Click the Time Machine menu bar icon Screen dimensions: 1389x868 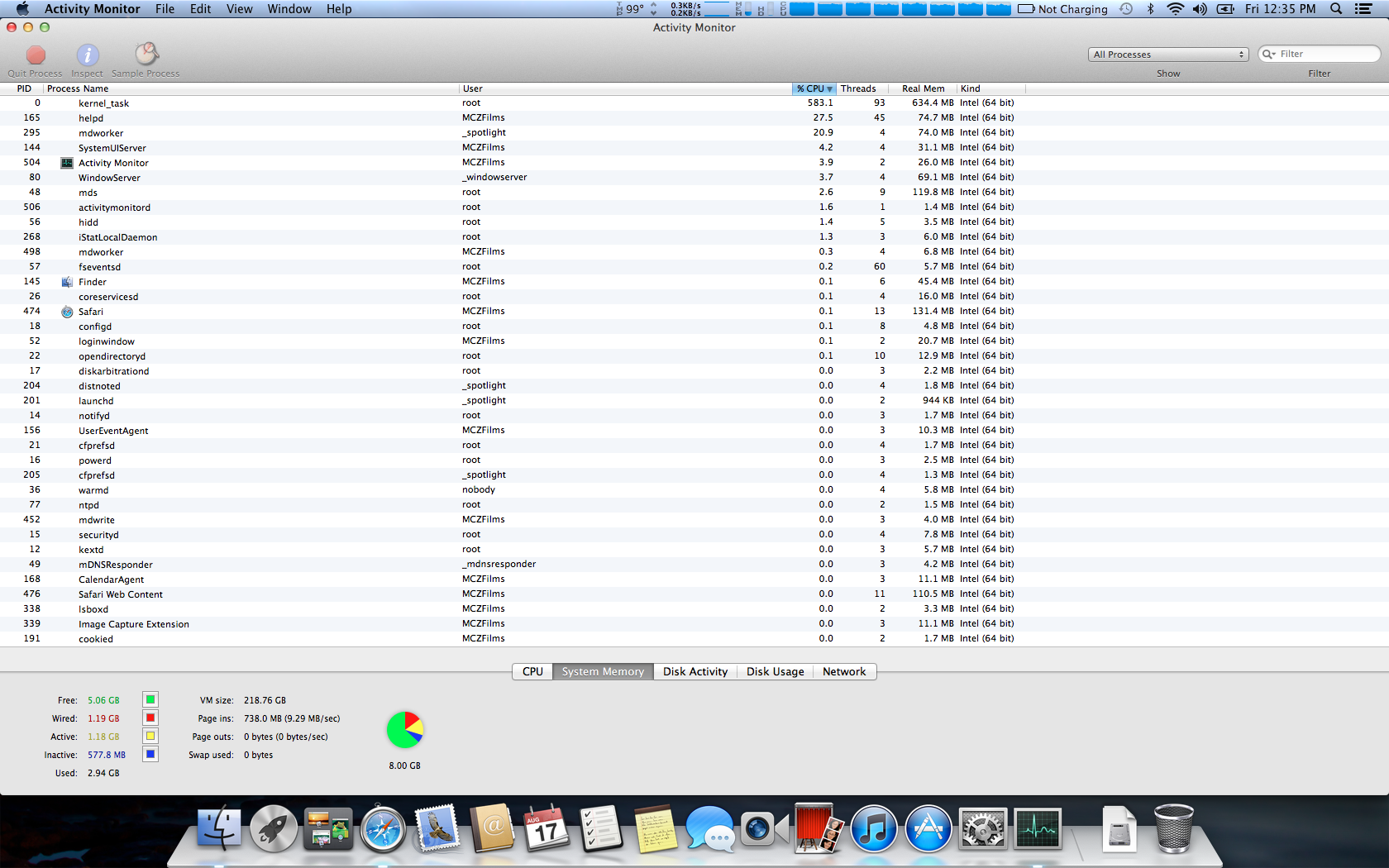(x=1126, y=9)
